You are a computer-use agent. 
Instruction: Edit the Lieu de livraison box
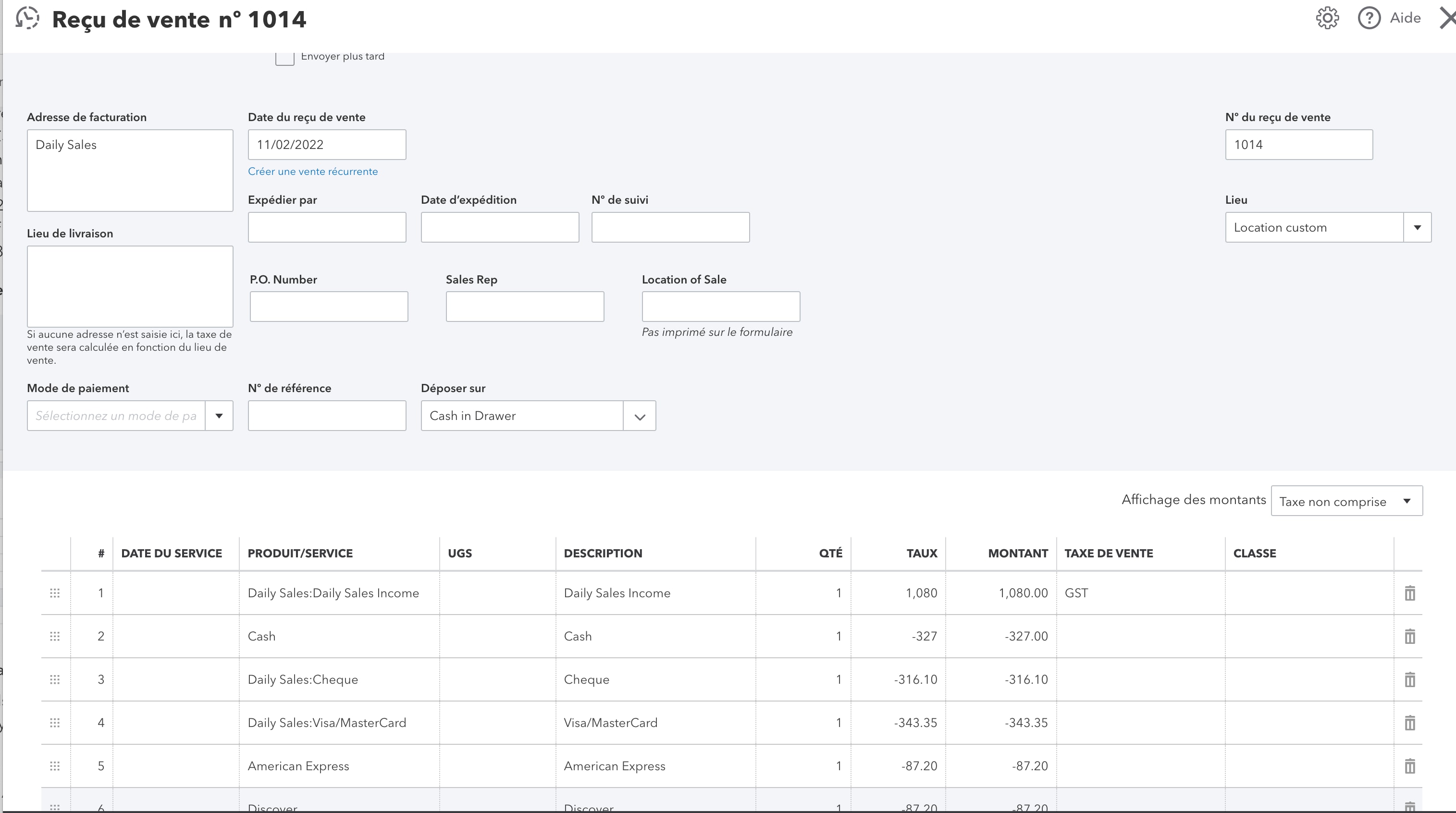130,286
